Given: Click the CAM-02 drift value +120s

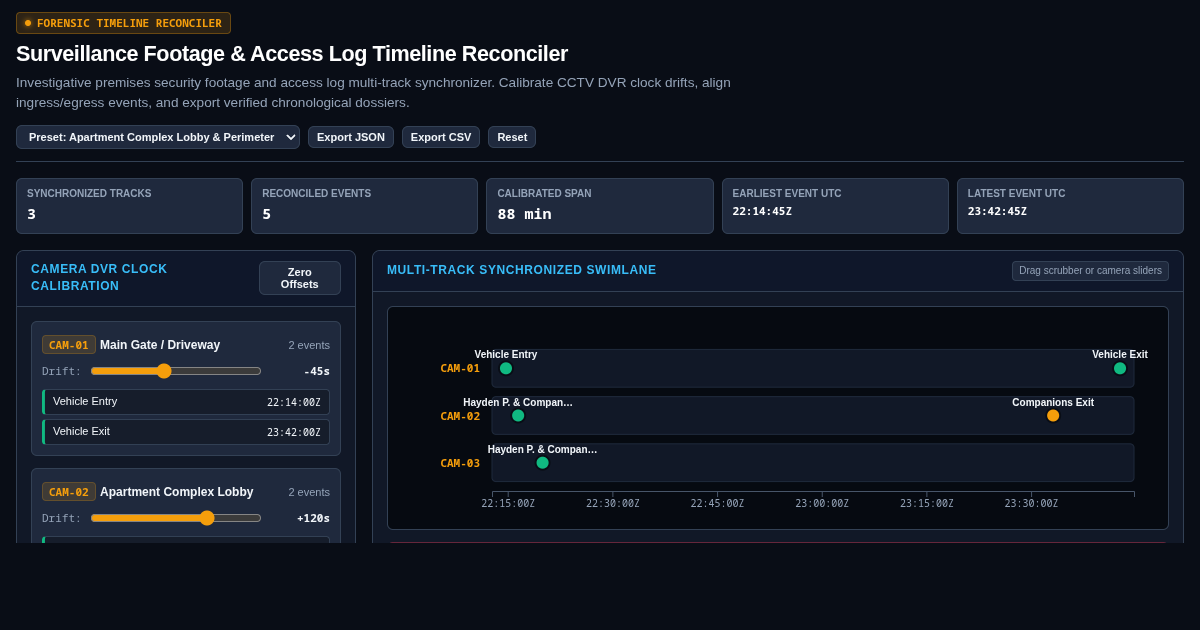Looking at the screenshot, I should coord(313,518).
